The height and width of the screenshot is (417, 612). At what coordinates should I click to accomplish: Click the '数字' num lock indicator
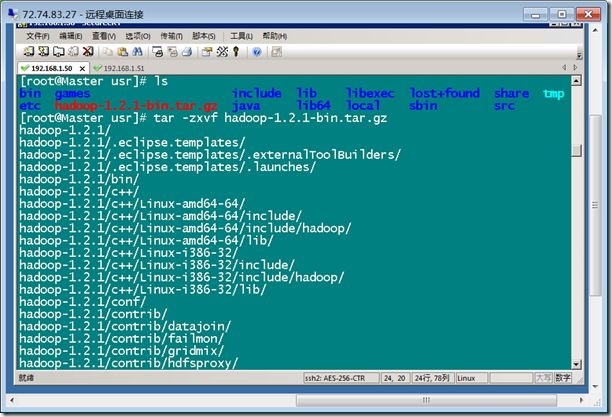[x=563, y=378]
